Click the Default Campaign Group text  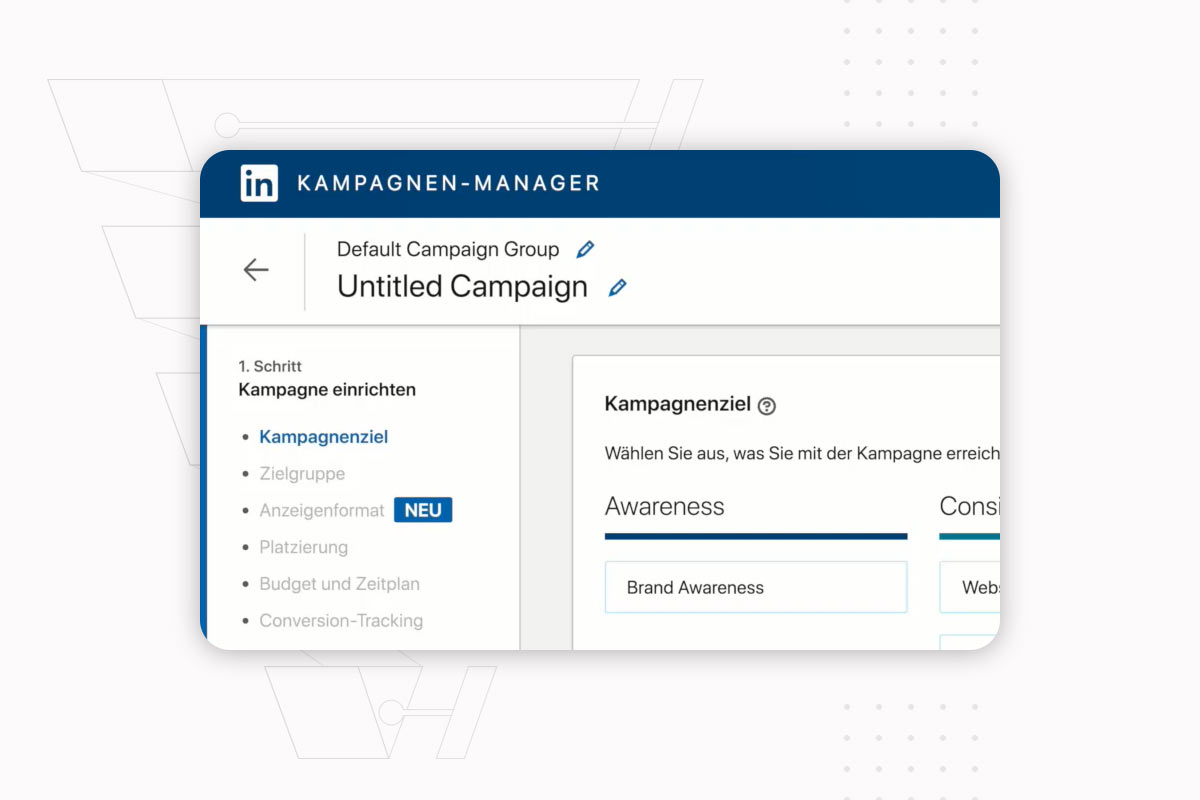pos(448,249)
